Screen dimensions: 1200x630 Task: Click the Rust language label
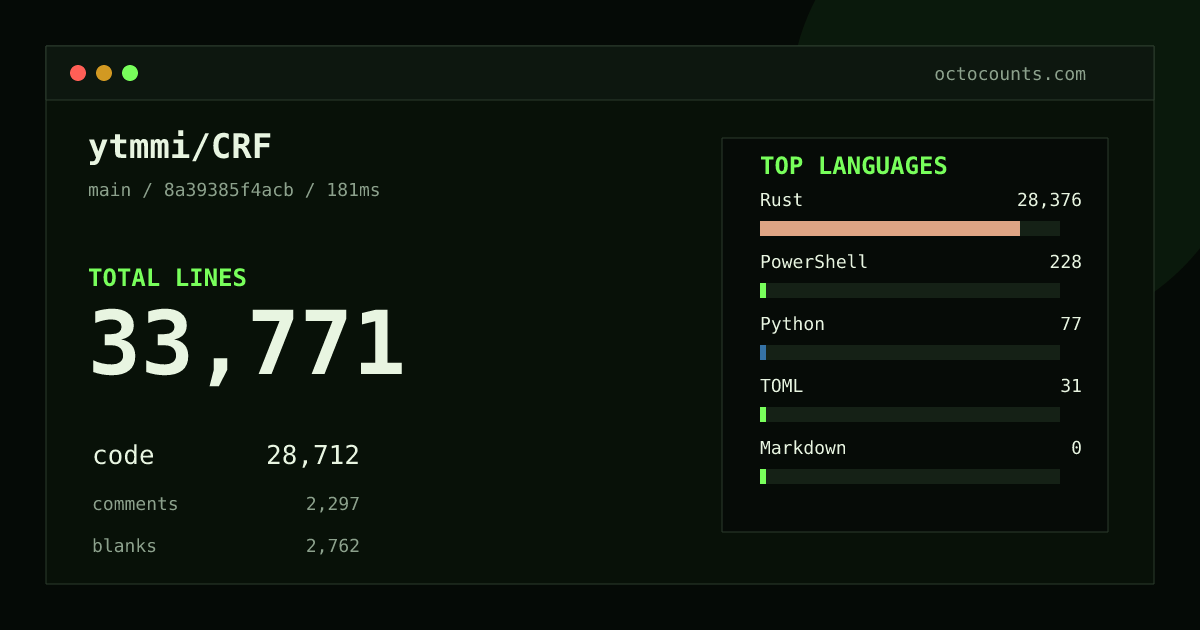coord(781,200)
